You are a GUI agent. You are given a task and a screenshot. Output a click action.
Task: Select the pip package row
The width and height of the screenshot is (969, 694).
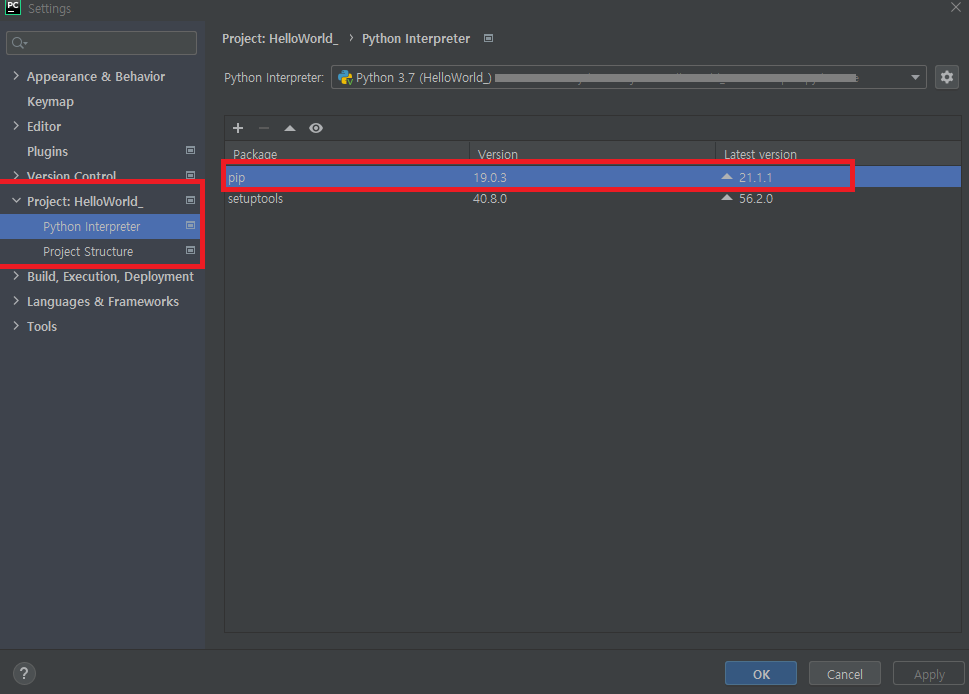pos(593,177)
